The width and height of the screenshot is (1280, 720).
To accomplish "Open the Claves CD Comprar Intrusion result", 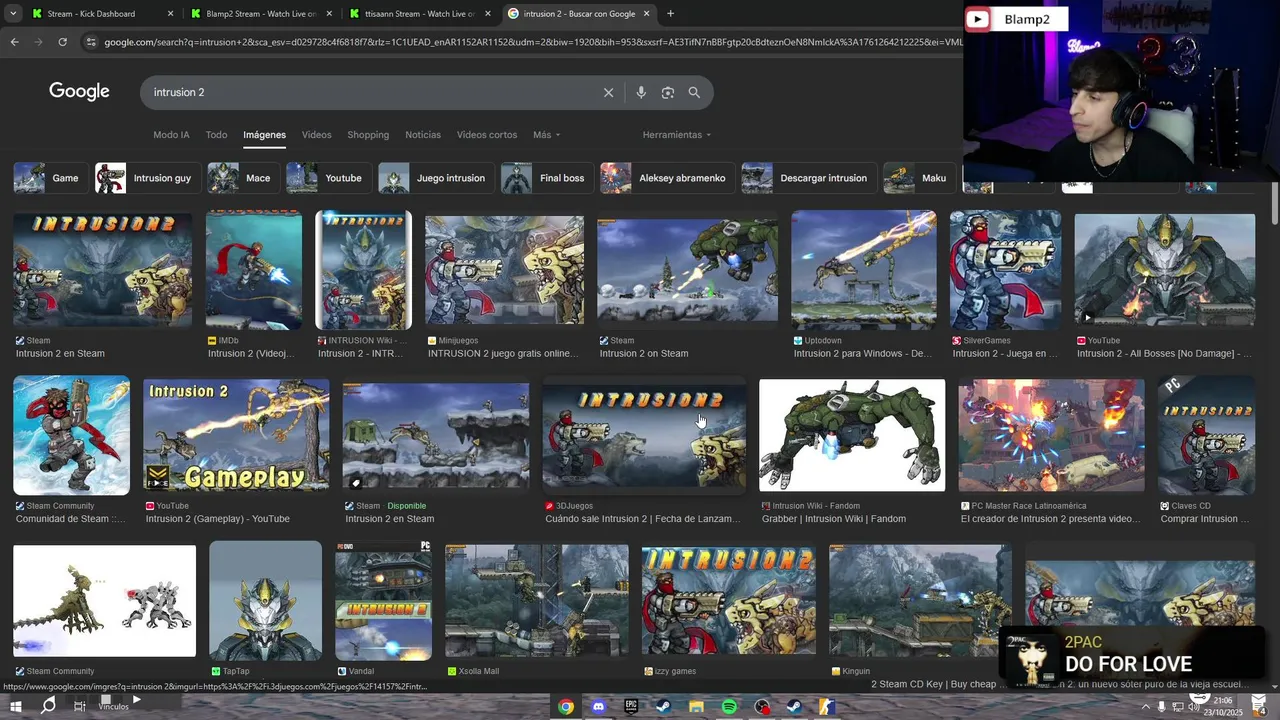I will coord(1206,435).
